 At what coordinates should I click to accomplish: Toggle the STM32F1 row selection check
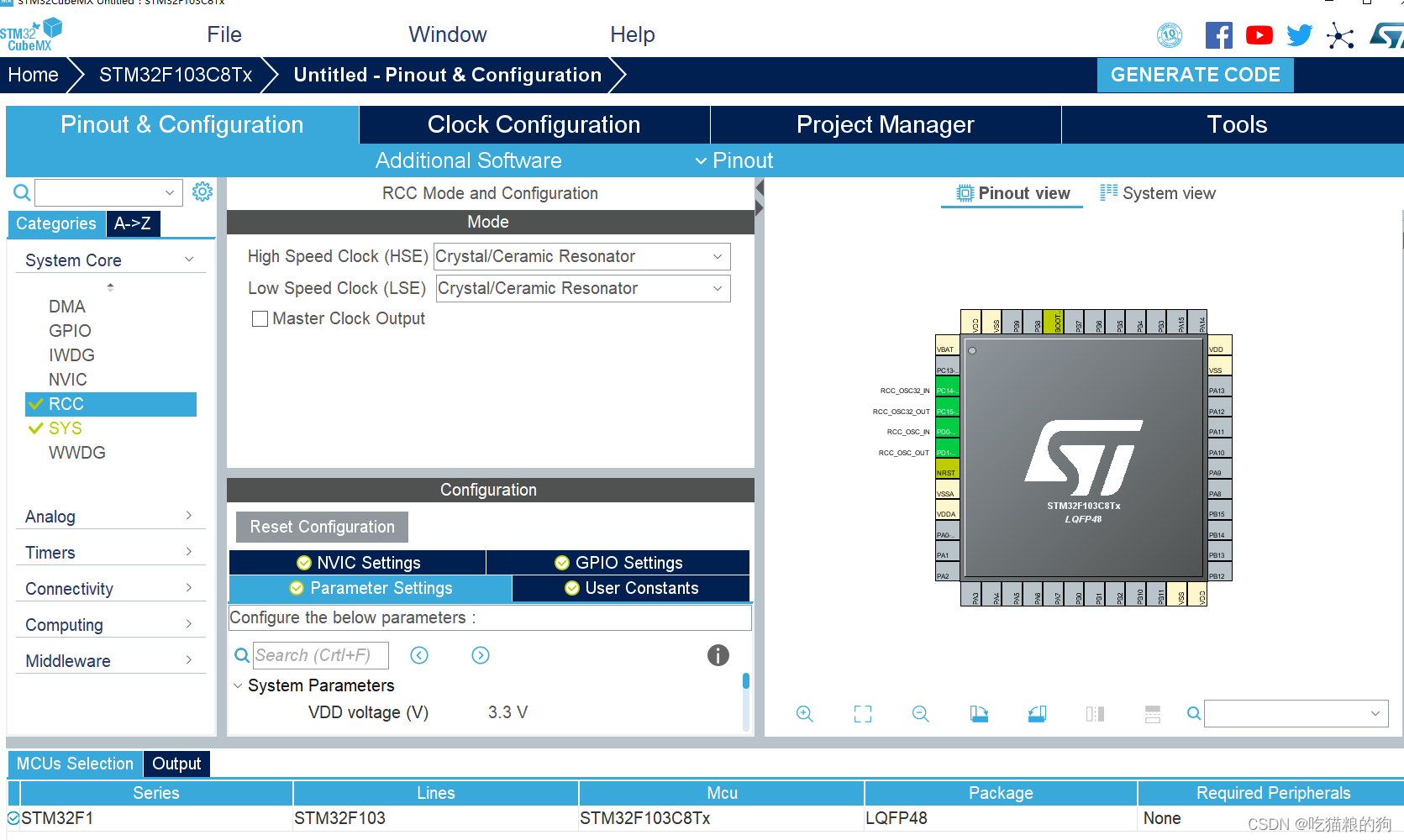click(13, 817)
